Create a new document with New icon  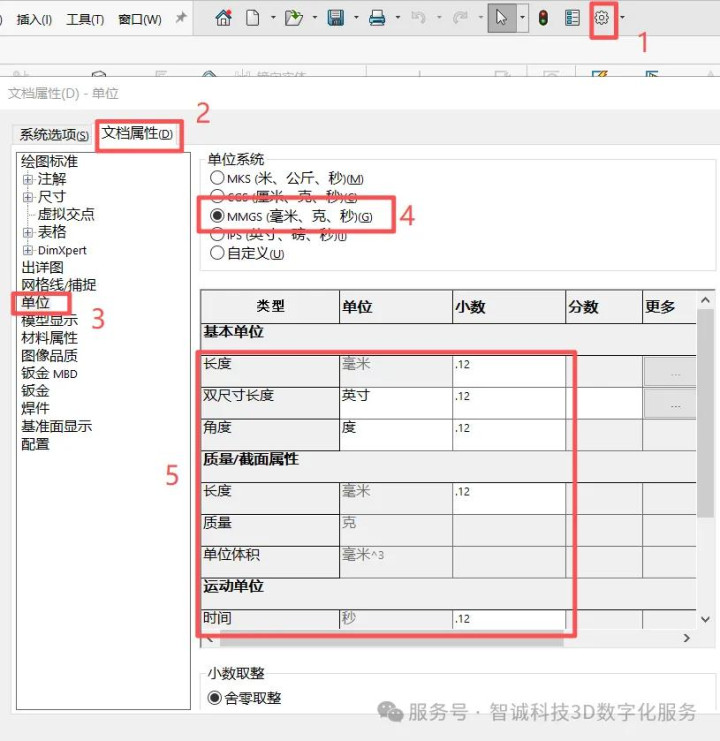253,18
